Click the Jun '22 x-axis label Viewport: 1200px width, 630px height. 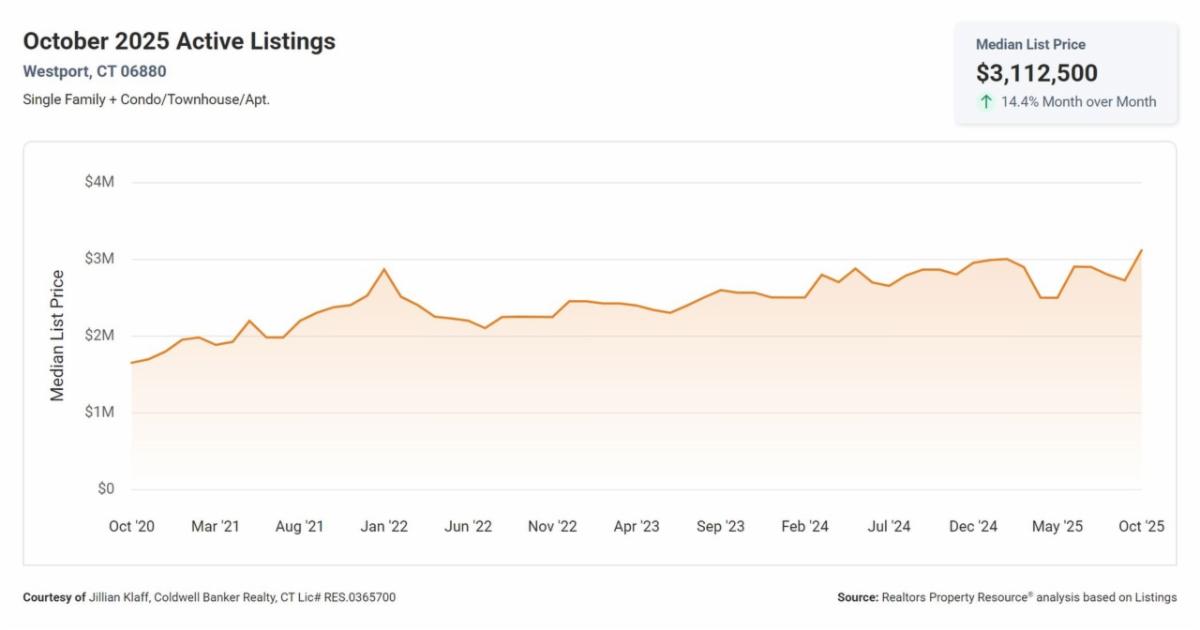468,527
